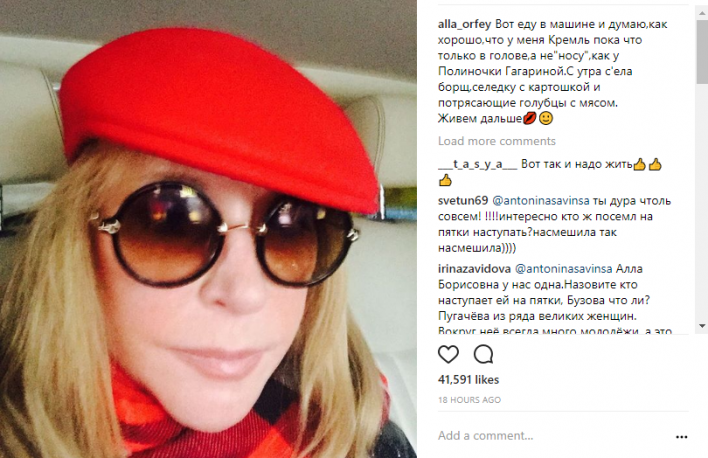
Task: Click the selfie photo with red beret
Action: (208, 229)
